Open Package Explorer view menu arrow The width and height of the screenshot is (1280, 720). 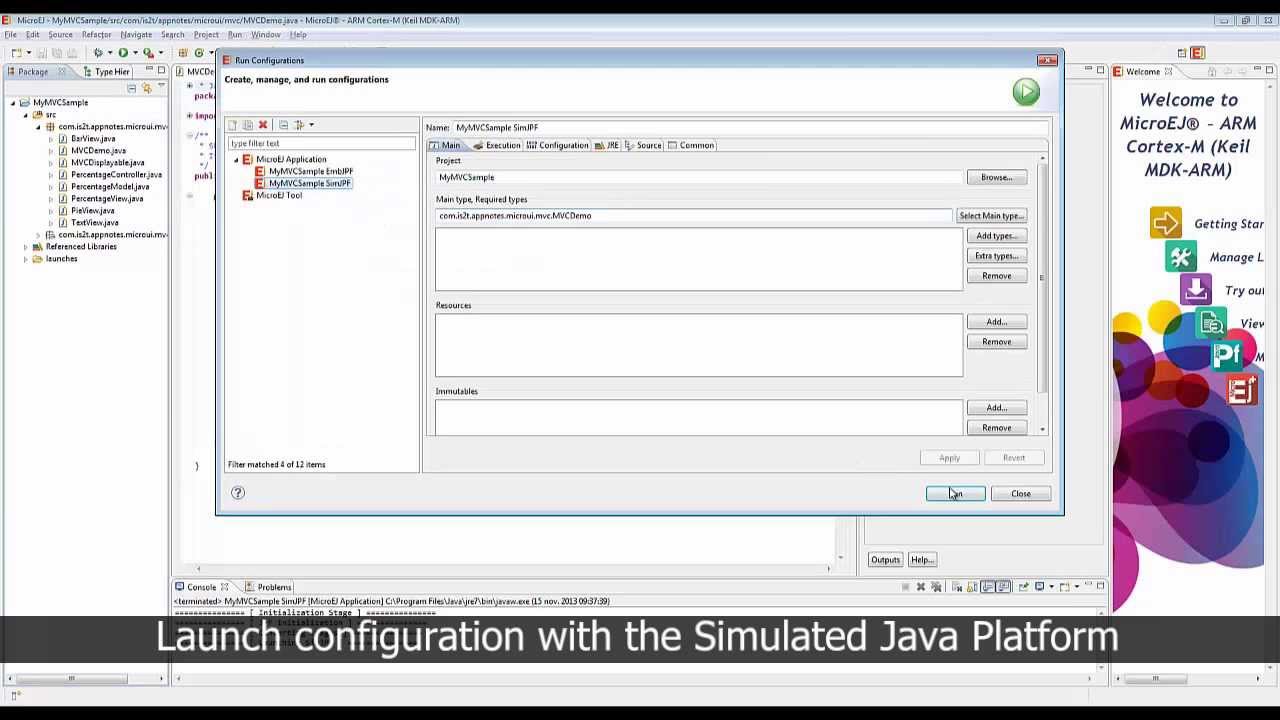(161, 87)
